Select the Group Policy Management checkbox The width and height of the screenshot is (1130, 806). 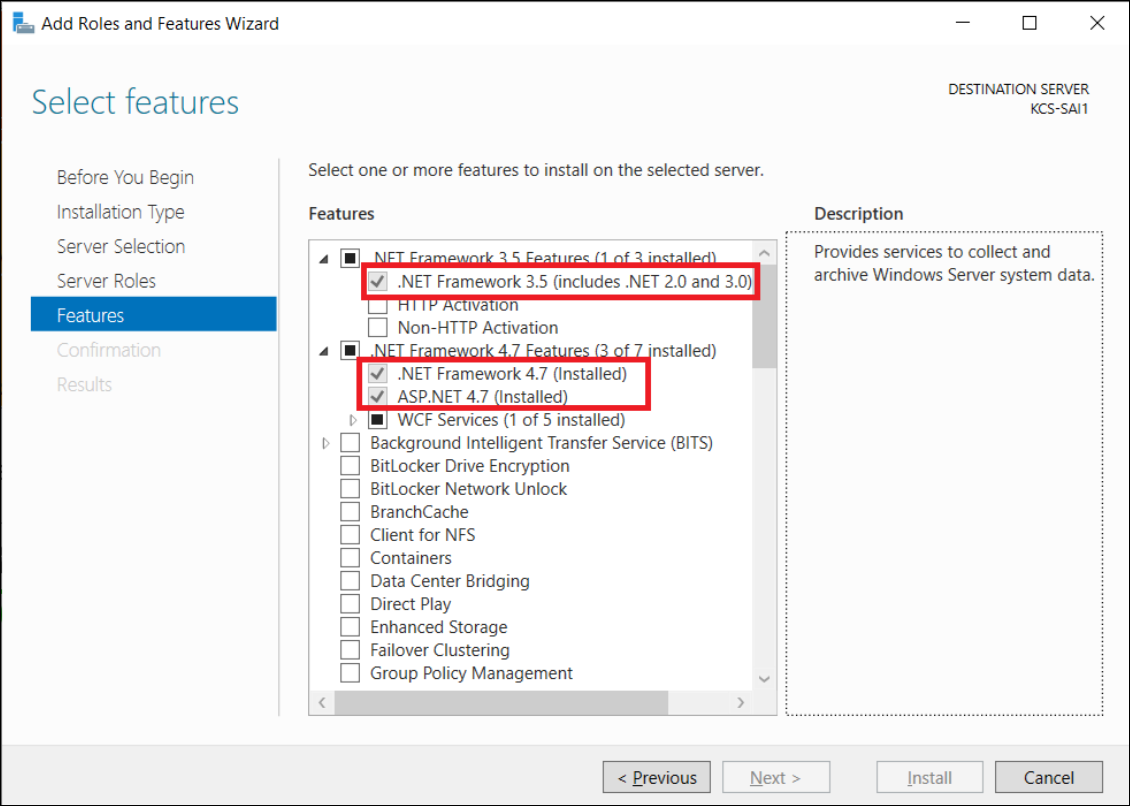(350, 673)
